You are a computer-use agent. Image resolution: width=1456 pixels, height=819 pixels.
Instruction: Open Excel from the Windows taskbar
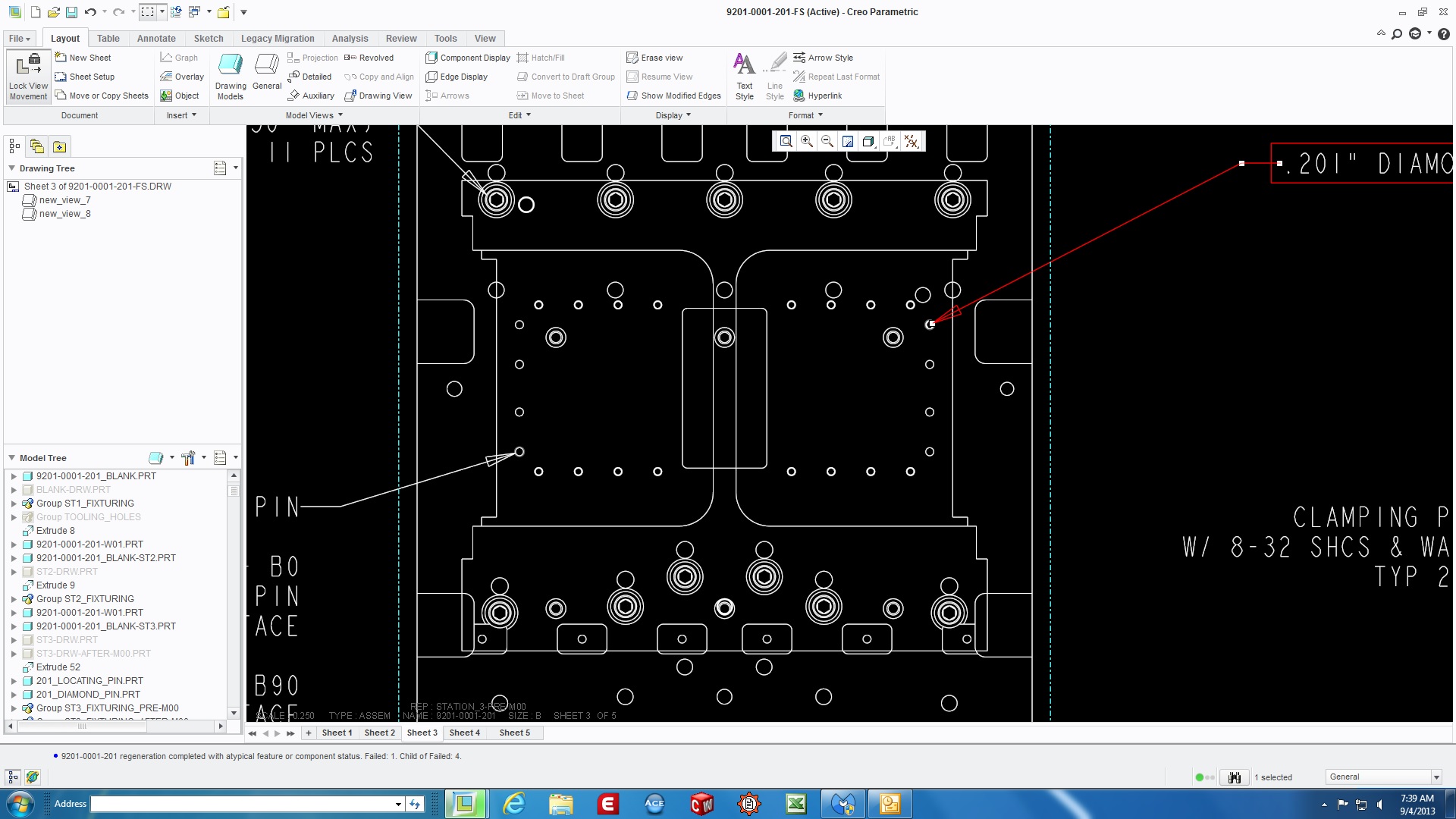[x=795, y=803]
